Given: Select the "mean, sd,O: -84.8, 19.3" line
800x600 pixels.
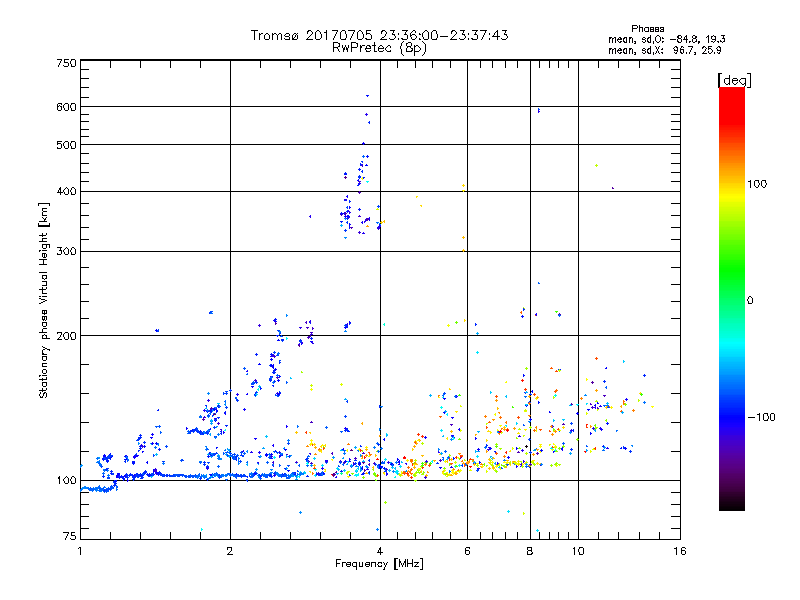Looking at the screenshot, I should [x=666, y=39].
